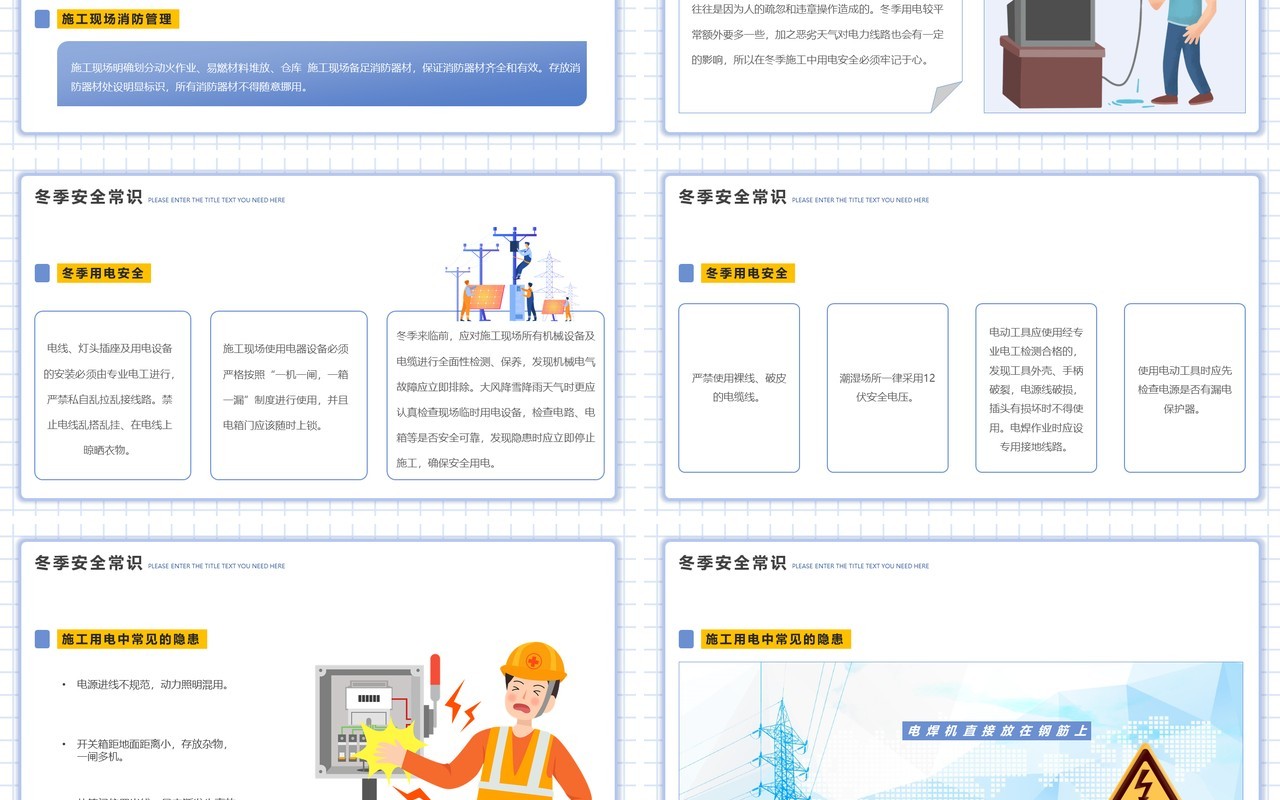
Task: Click the 电源进线不规范 bullet point
Action: [x=153, y=685]
